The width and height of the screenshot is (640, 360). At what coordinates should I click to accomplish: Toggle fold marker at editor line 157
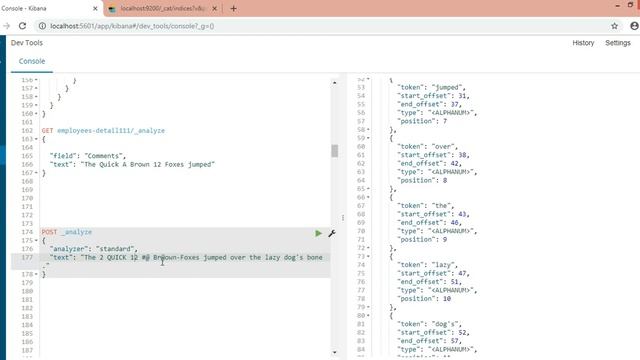tap(36, 89)
